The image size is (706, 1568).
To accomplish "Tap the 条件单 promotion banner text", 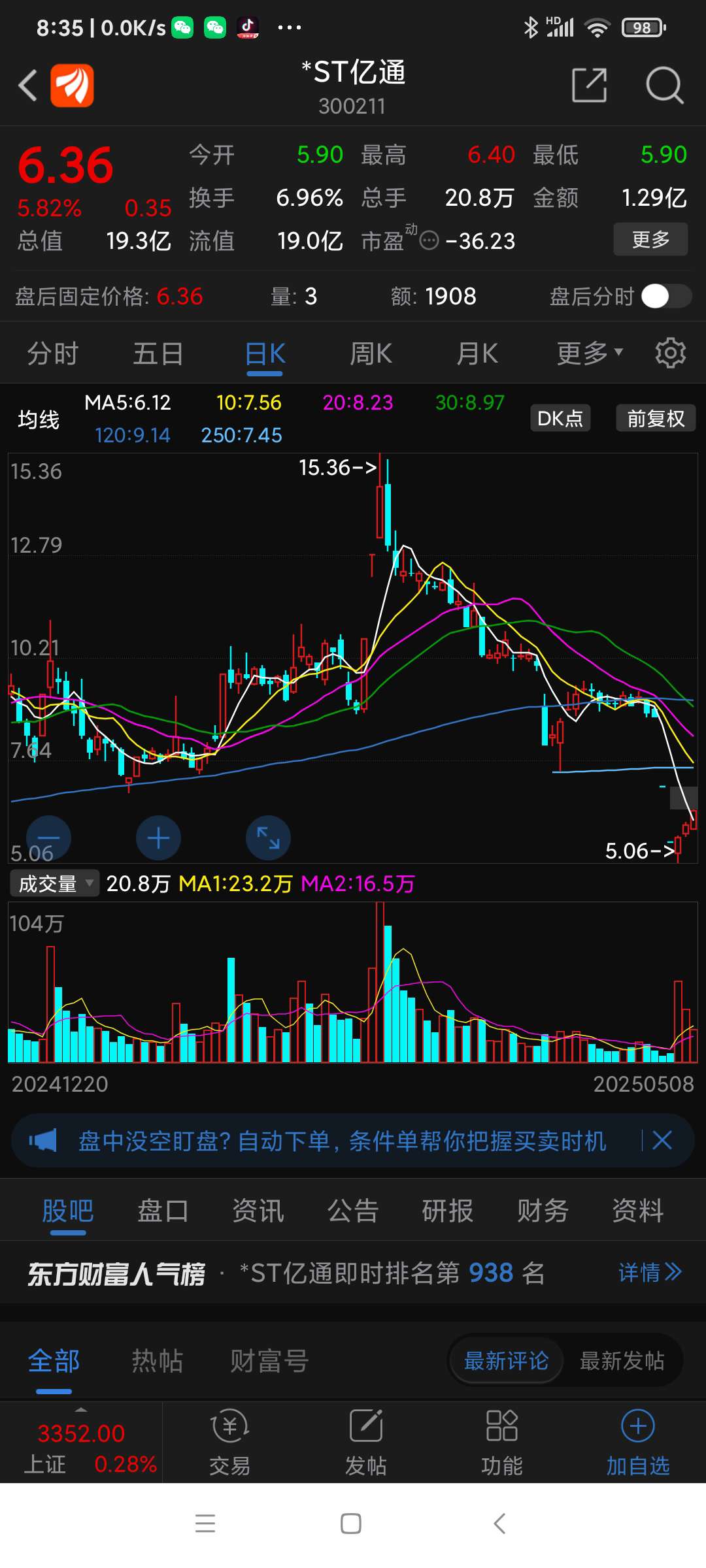I will [343, 1141].
